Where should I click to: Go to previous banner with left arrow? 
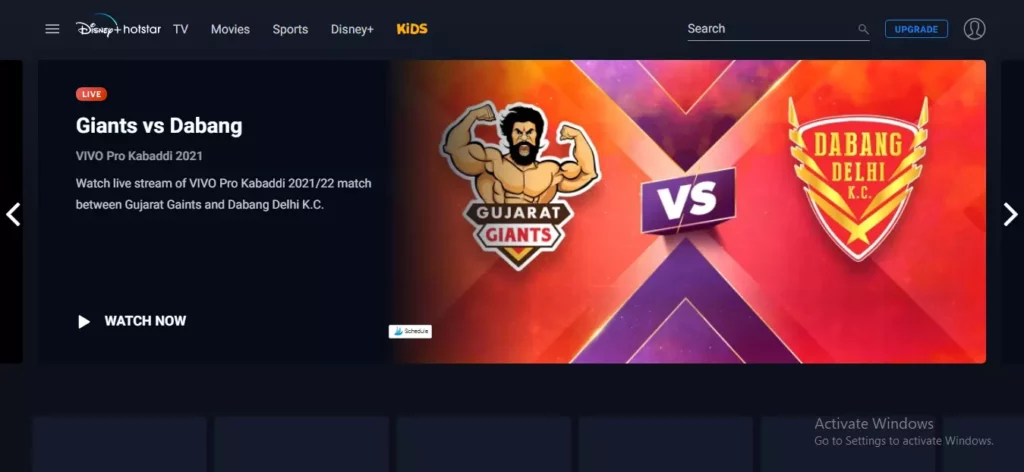coord(13,214)
